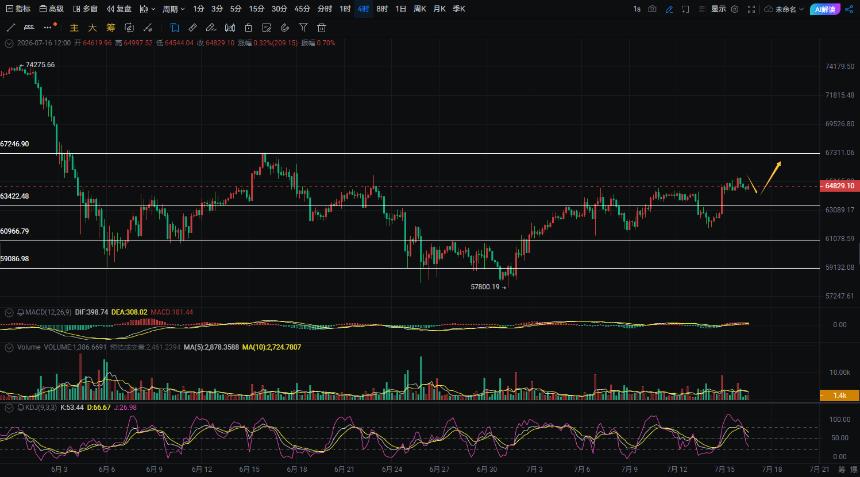The image size is (860, 477).
Task: Click the orange 1.4k volume tag
Action: pyautogui.click(x=839, y=395)
